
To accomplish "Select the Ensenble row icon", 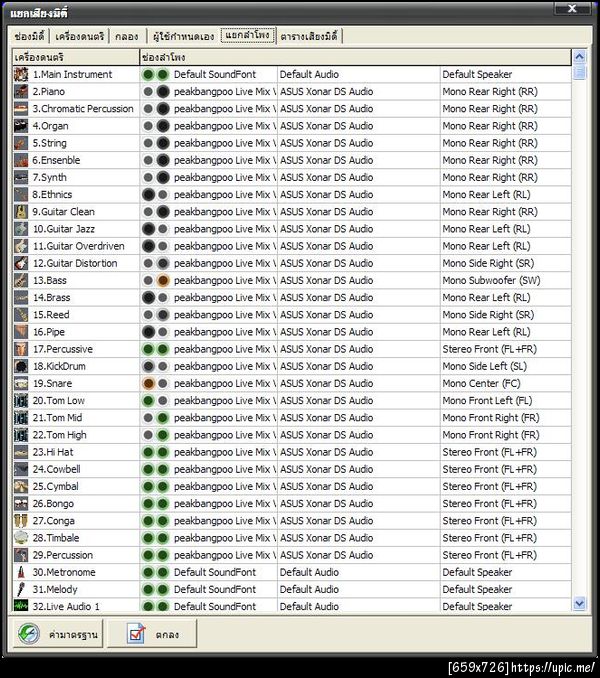I will (x=21, y=160).
